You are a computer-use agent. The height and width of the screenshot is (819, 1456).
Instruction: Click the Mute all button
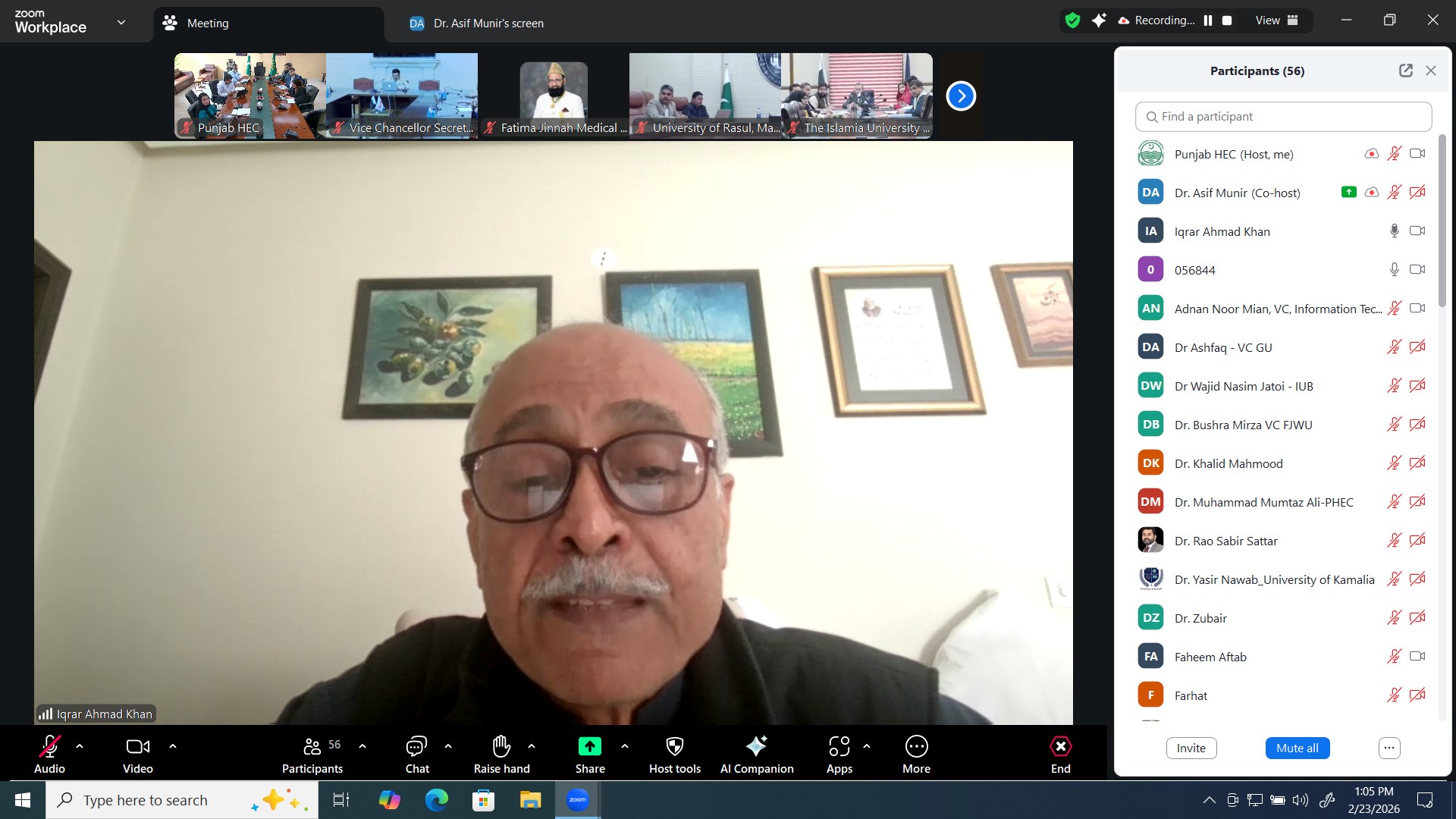1297,748
